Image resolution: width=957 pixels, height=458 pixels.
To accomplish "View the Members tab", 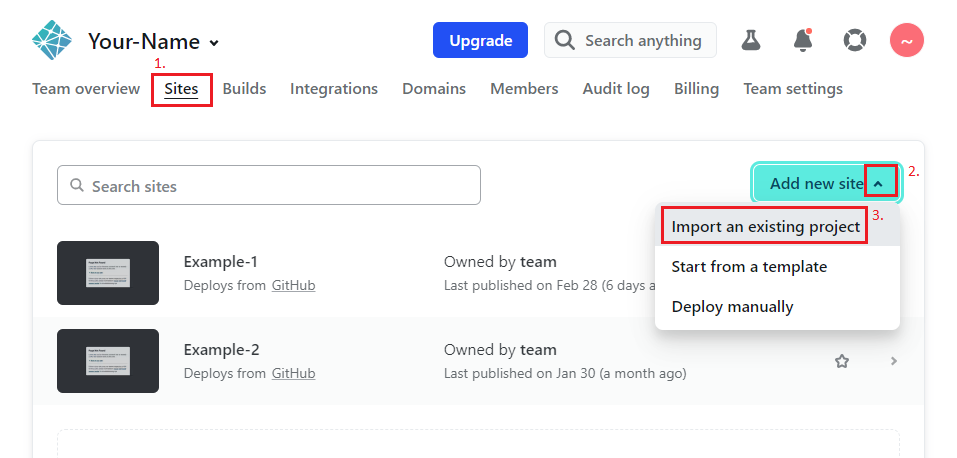I will pos(524,89).
